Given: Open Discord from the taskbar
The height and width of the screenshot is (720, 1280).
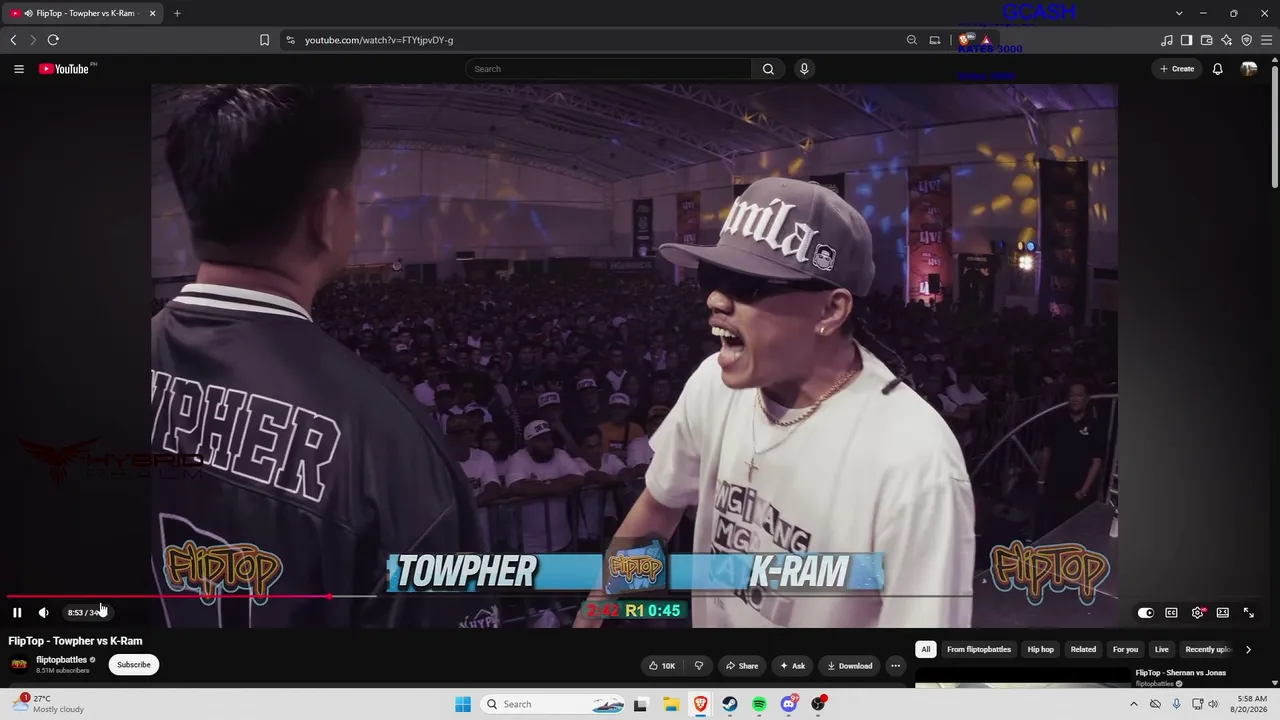Looking at the screenshot, I should coord(789,704).
